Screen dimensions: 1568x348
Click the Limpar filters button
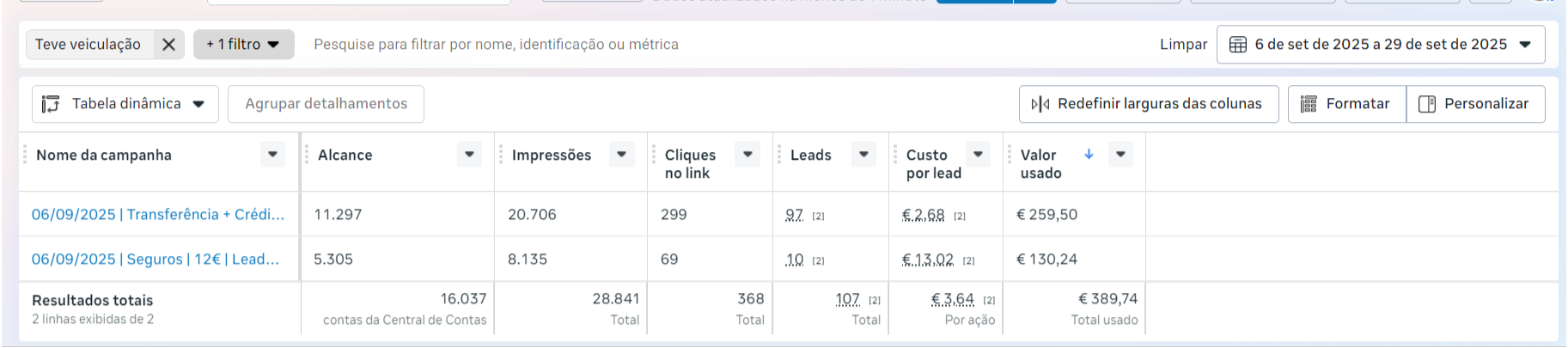(x=1183, y=45)
